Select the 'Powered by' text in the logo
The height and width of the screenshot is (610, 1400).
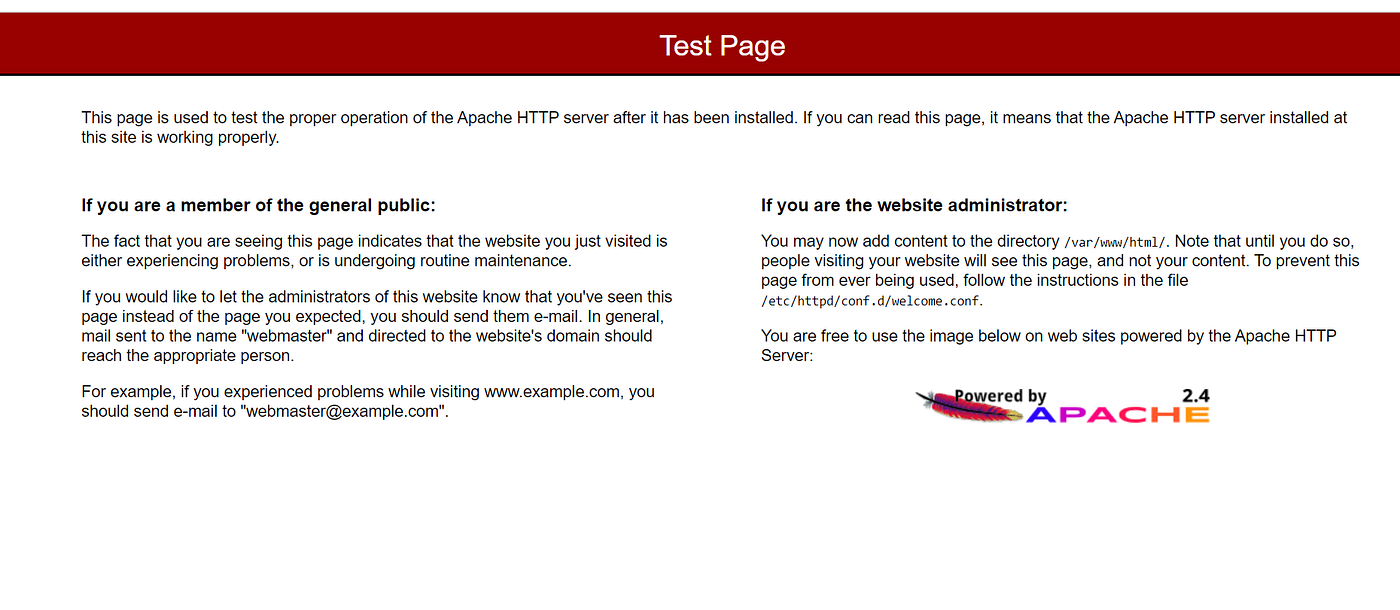[x=998, y=396]
